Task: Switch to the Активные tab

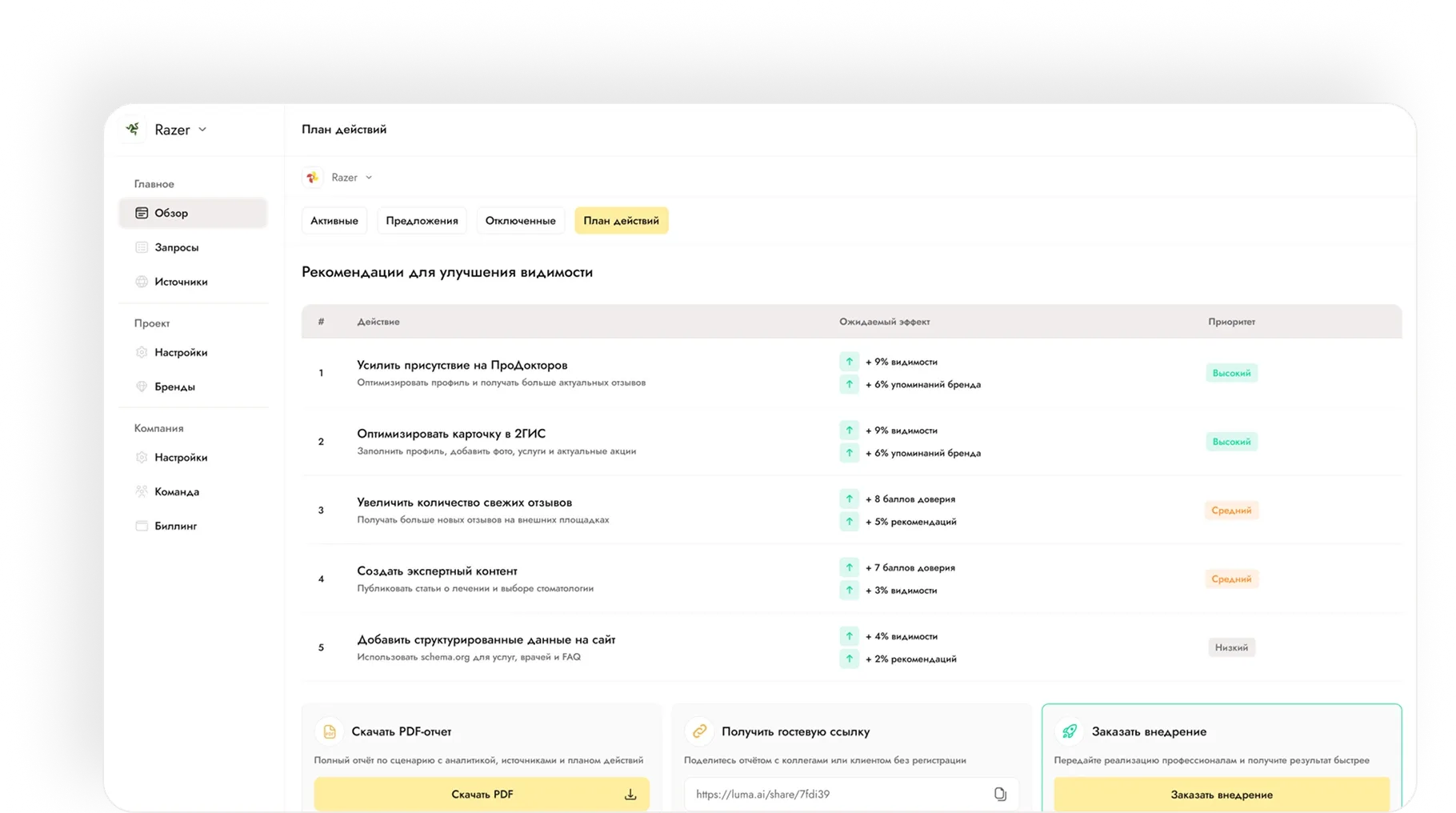Action: pos(334,221)
